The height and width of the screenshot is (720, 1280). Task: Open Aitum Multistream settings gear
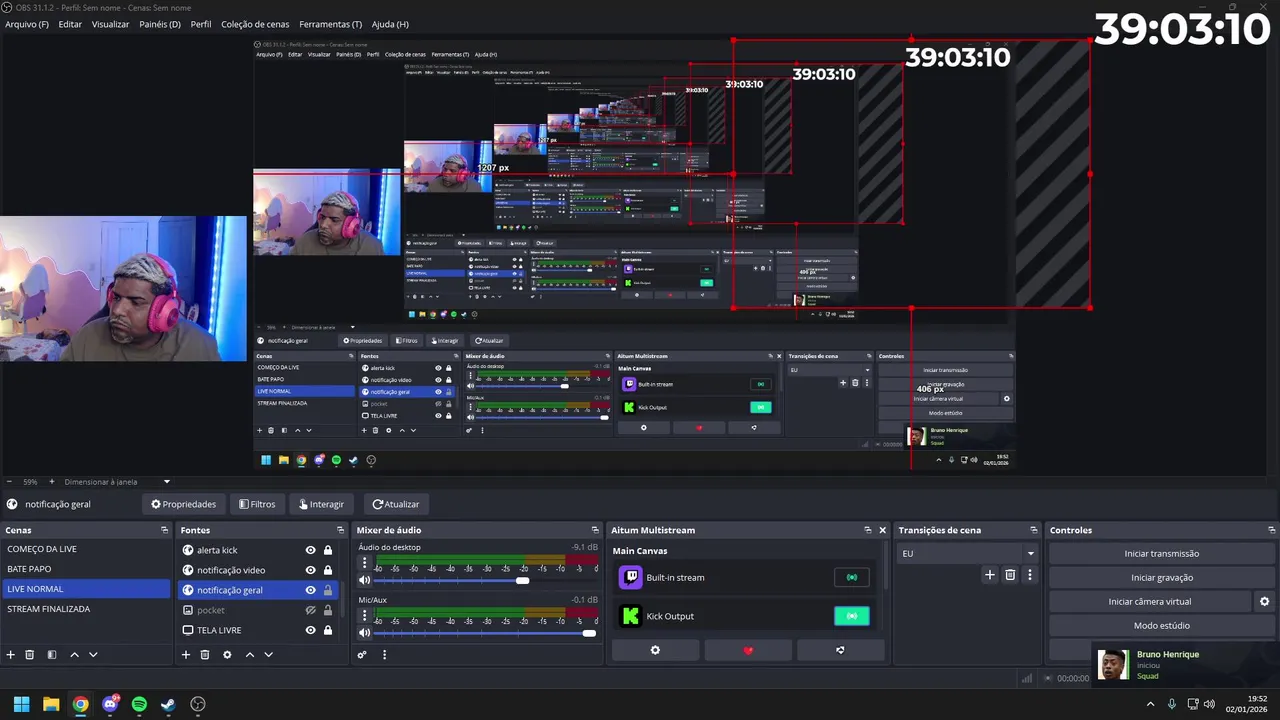coord(655,650)
